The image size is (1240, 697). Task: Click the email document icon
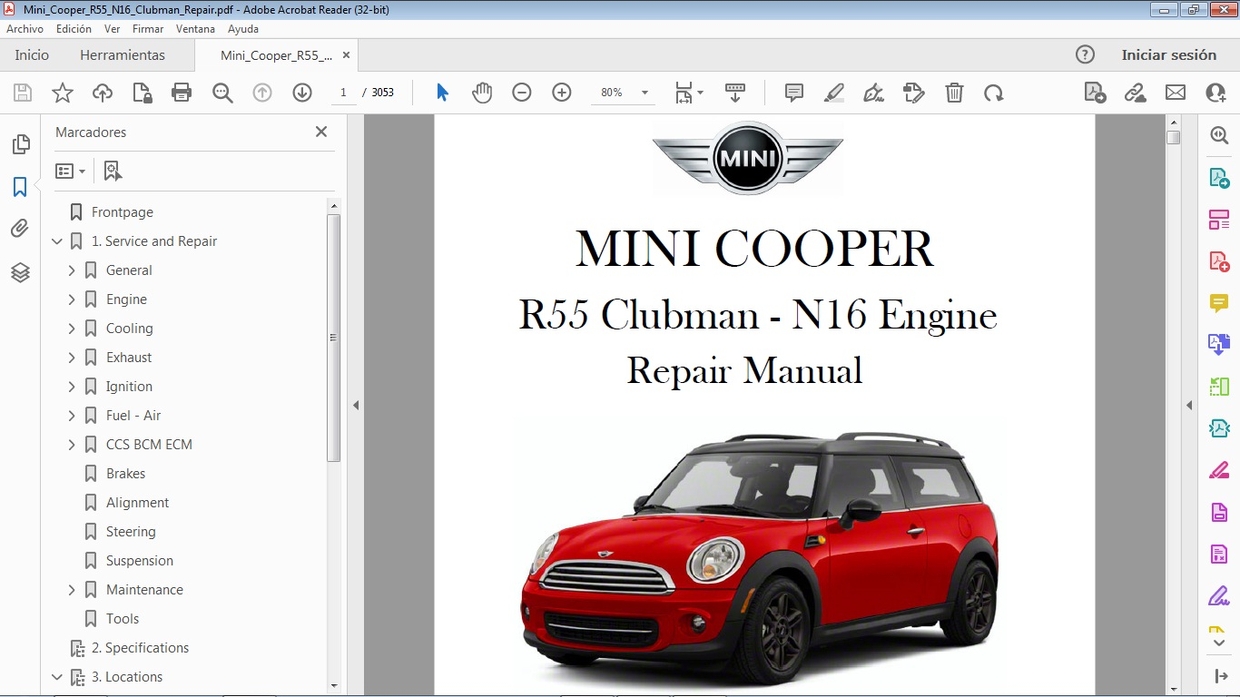coord(1175,91)
